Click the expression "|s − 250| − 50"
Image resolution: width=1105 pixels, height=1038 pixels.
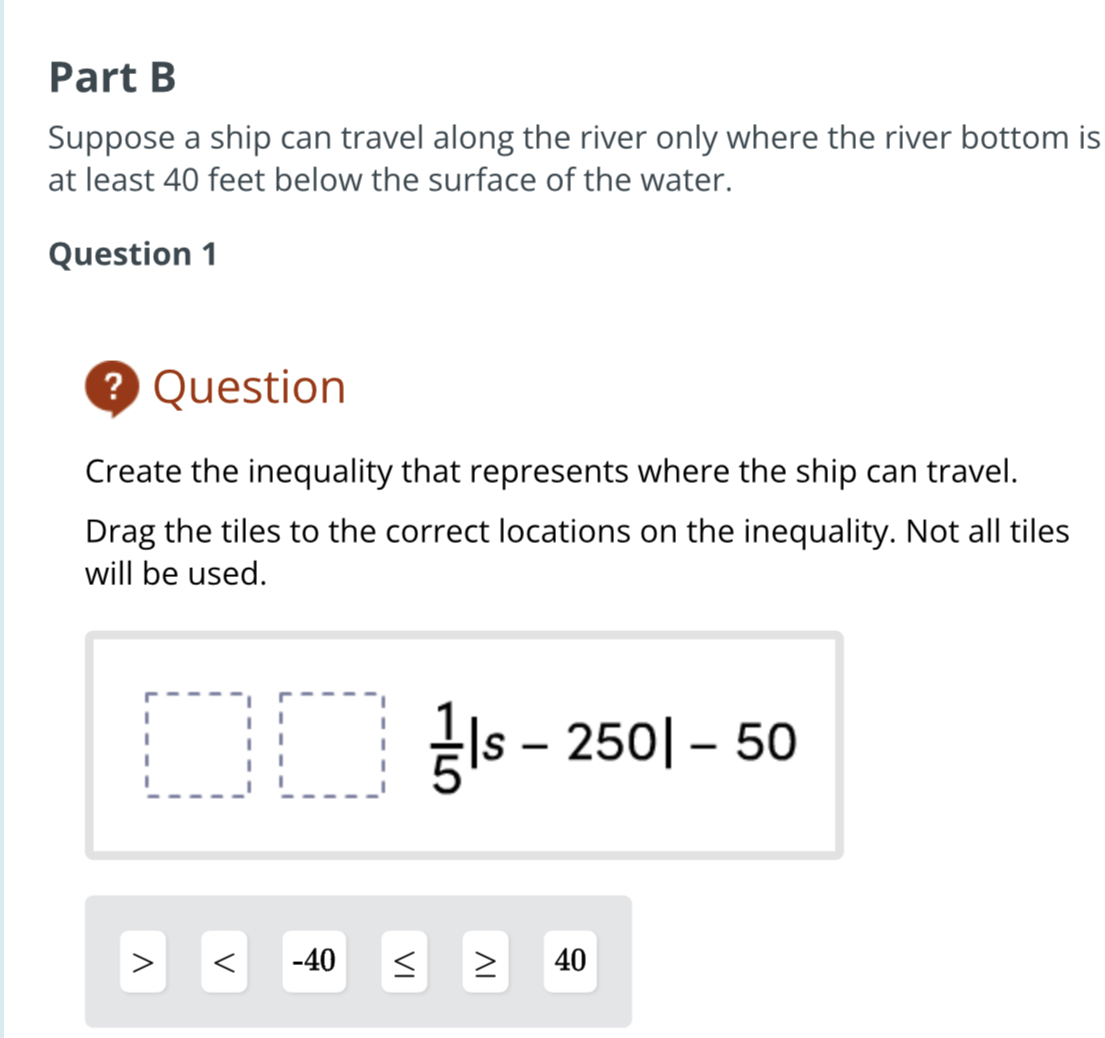(x=630, y=742)
